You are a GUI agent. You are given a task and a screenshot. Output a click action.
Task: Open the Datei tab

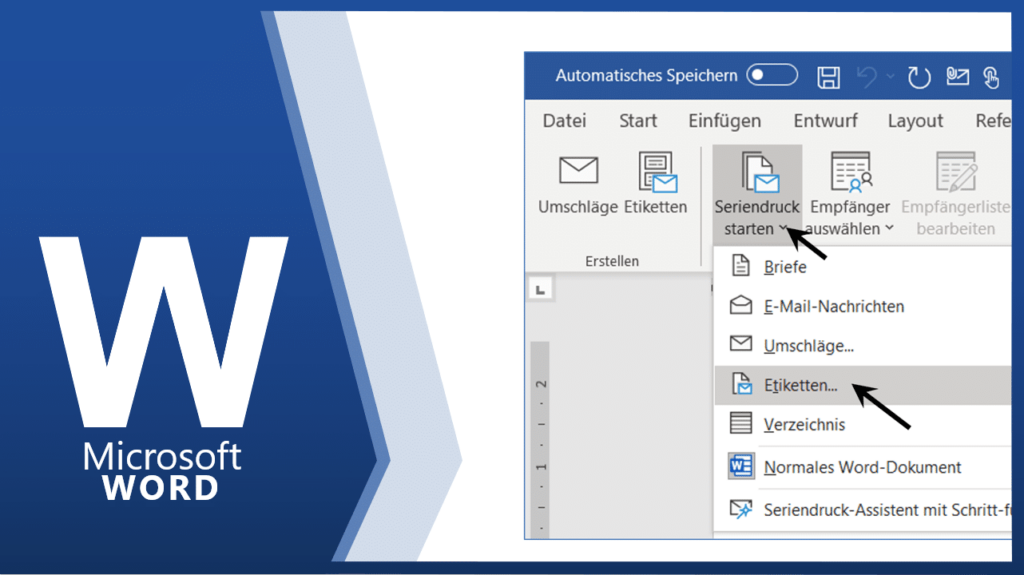564,121
